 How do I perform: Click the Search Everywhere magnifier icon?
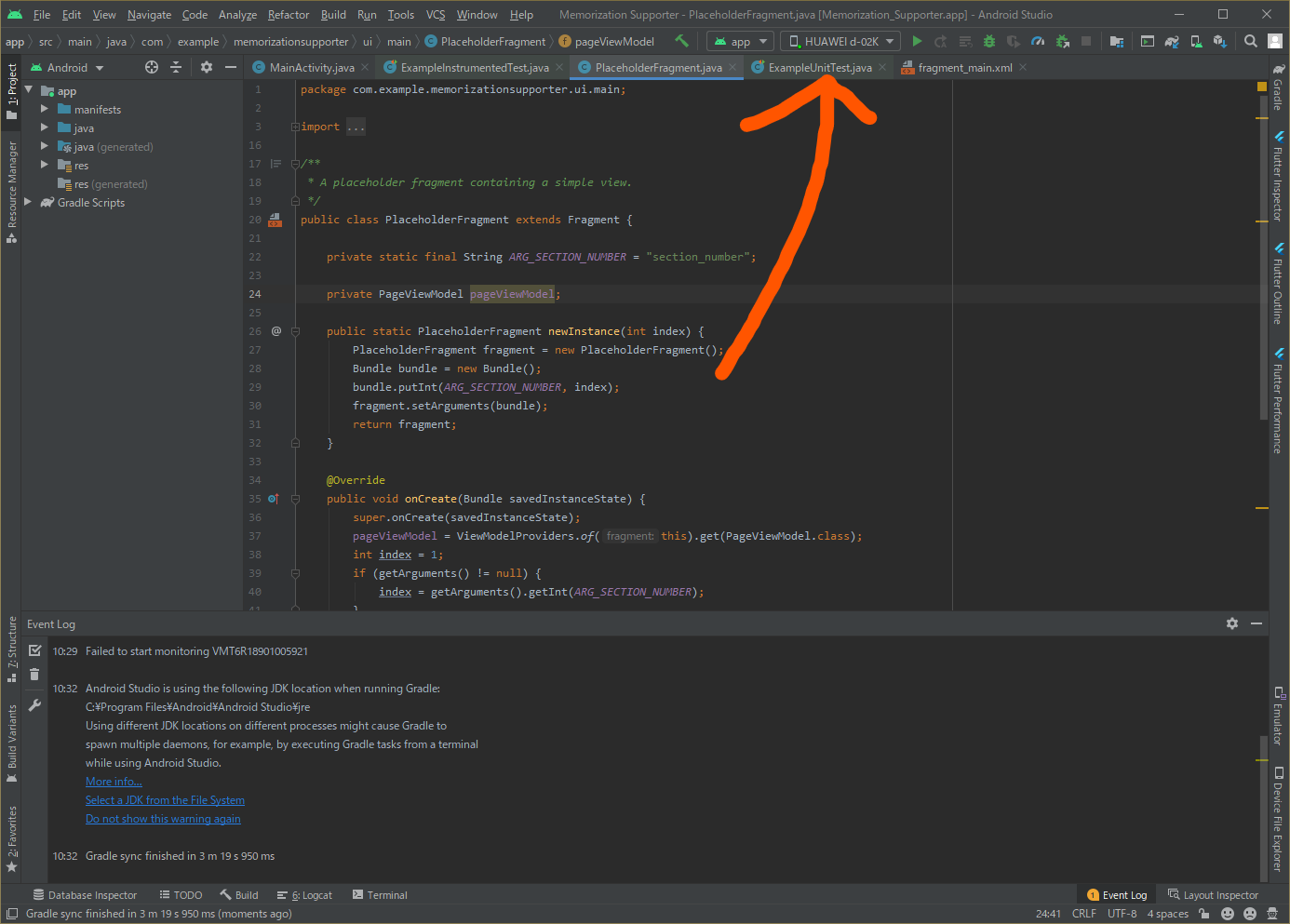tap(1251, 41)
